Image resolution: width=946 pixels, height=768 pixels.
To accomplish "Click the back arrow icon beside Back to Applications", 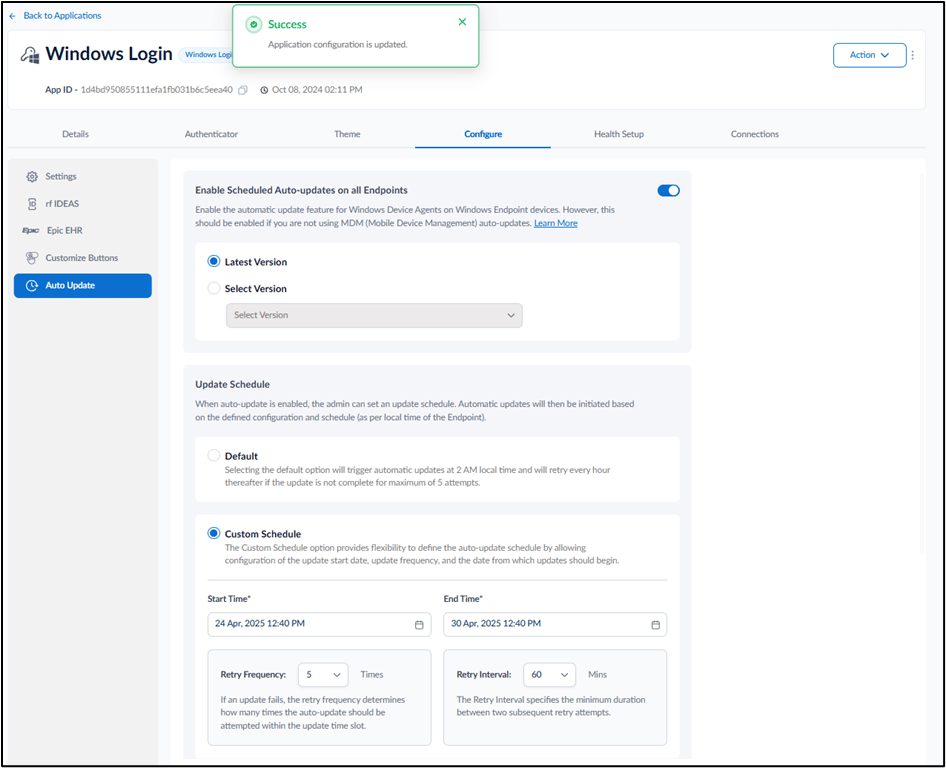I will point(12,16).
